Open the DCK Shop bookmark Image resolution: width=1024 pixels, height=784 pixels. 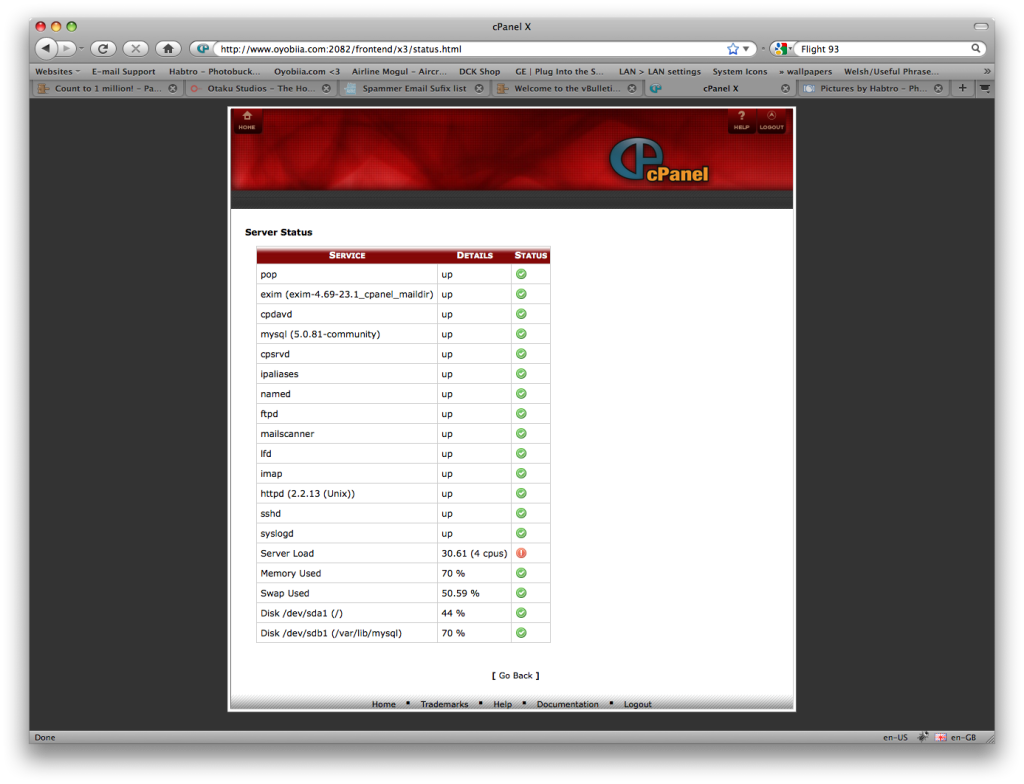(x=479, y=71)
